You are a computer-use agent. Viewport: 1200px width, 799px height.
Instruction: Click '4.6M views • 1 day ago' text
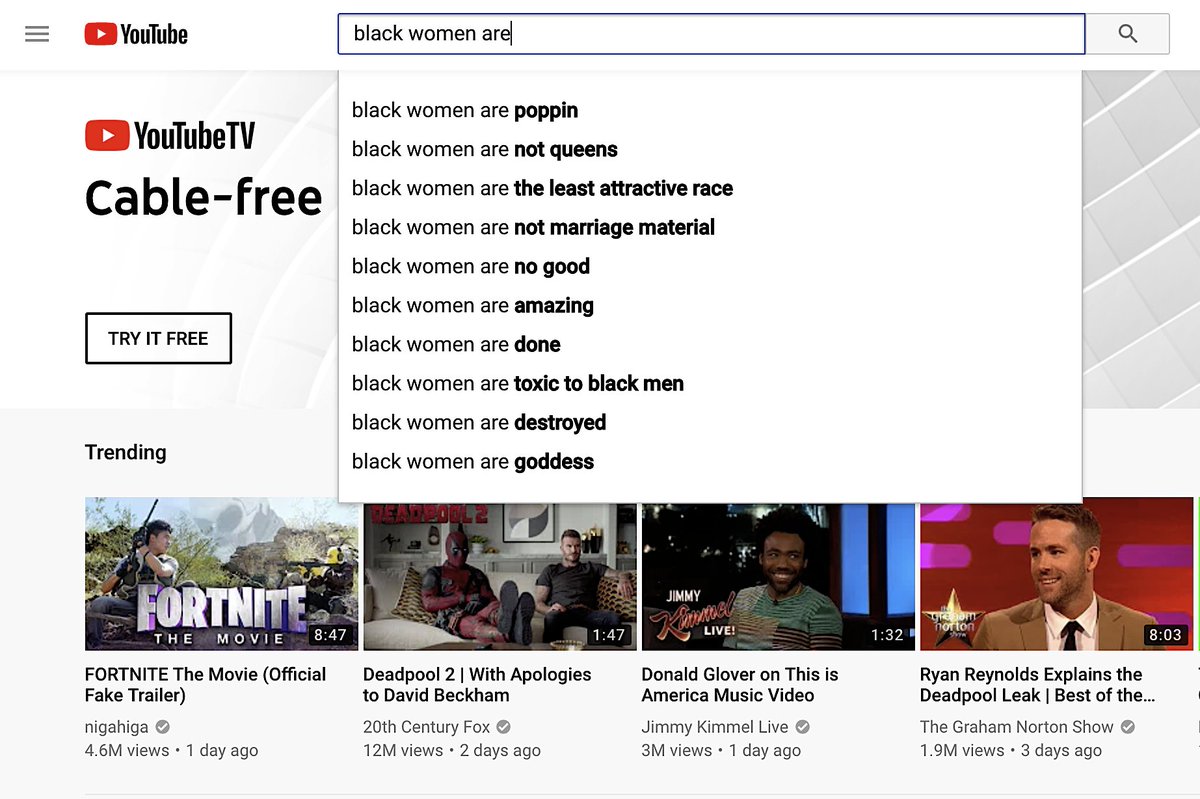point(171,750)
